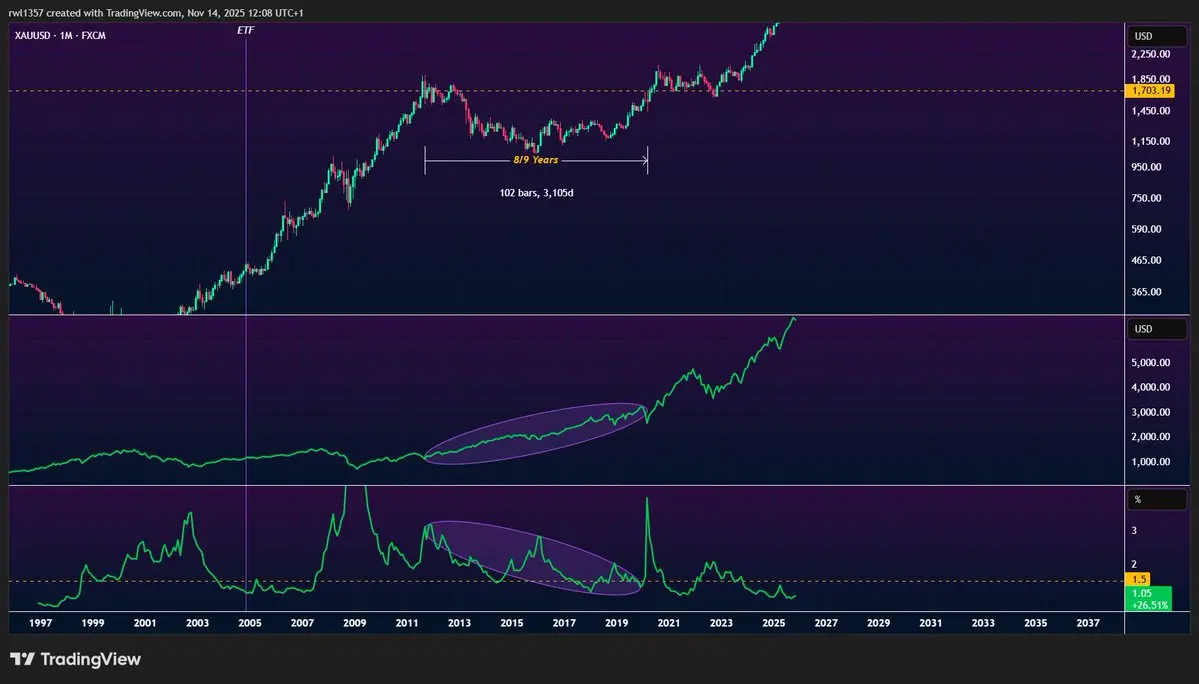This screenshot has height=684, width=1199.
Task: Click the 2013 time axis label
Action: [x=460, y=623]
